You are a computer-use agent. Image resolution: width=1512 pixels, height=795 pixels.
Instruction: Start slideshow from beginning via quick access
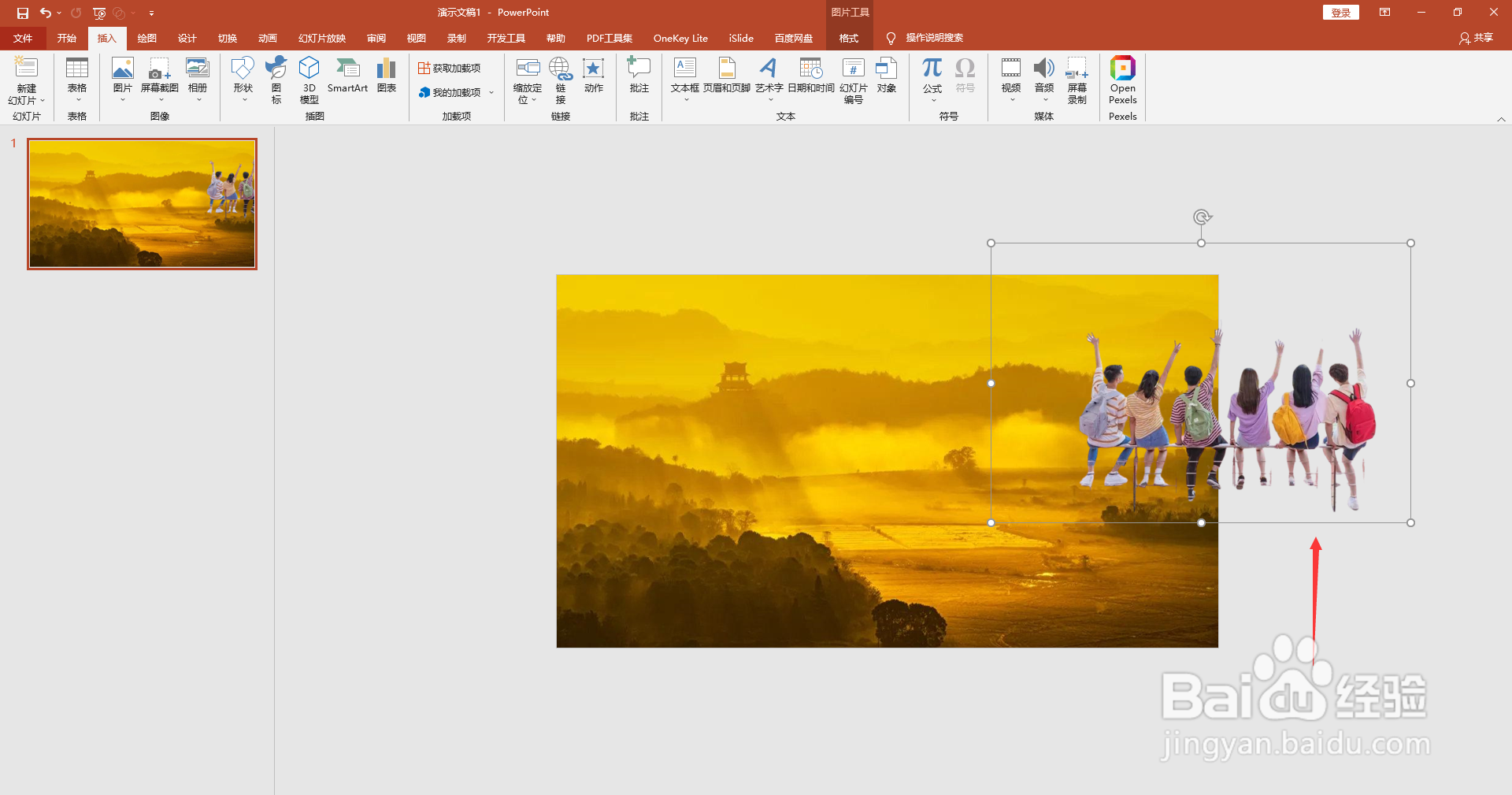pos(99,13)
